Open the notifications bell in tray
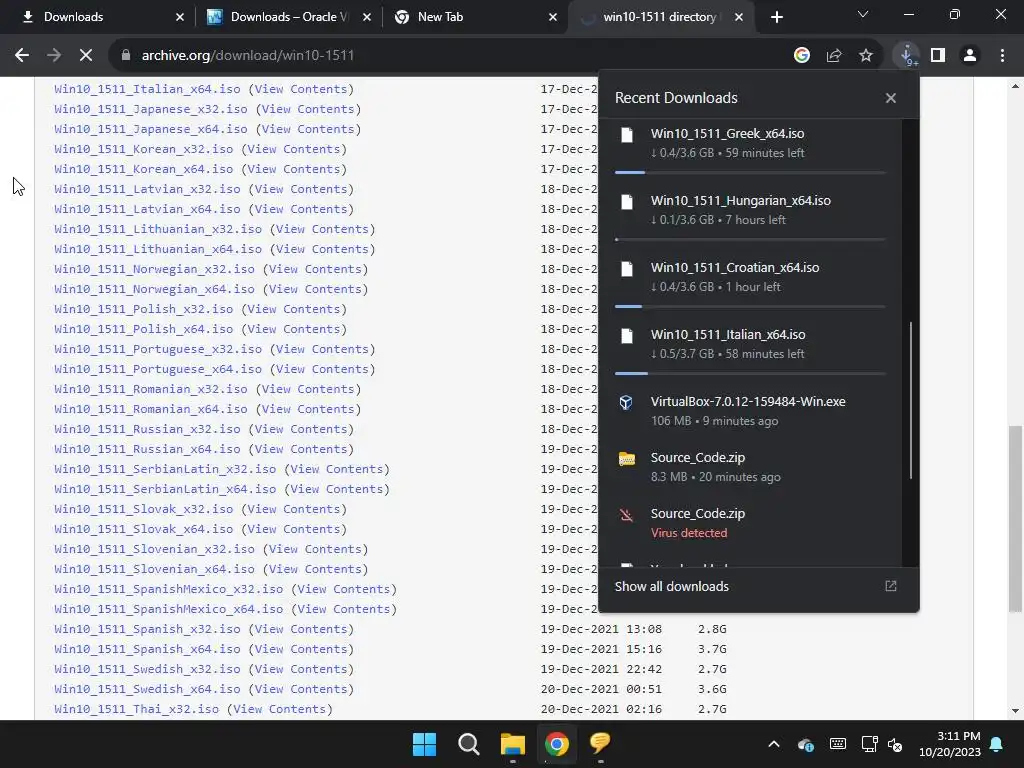The width and height of the screenshot is (1024, 768). (997, 744)
